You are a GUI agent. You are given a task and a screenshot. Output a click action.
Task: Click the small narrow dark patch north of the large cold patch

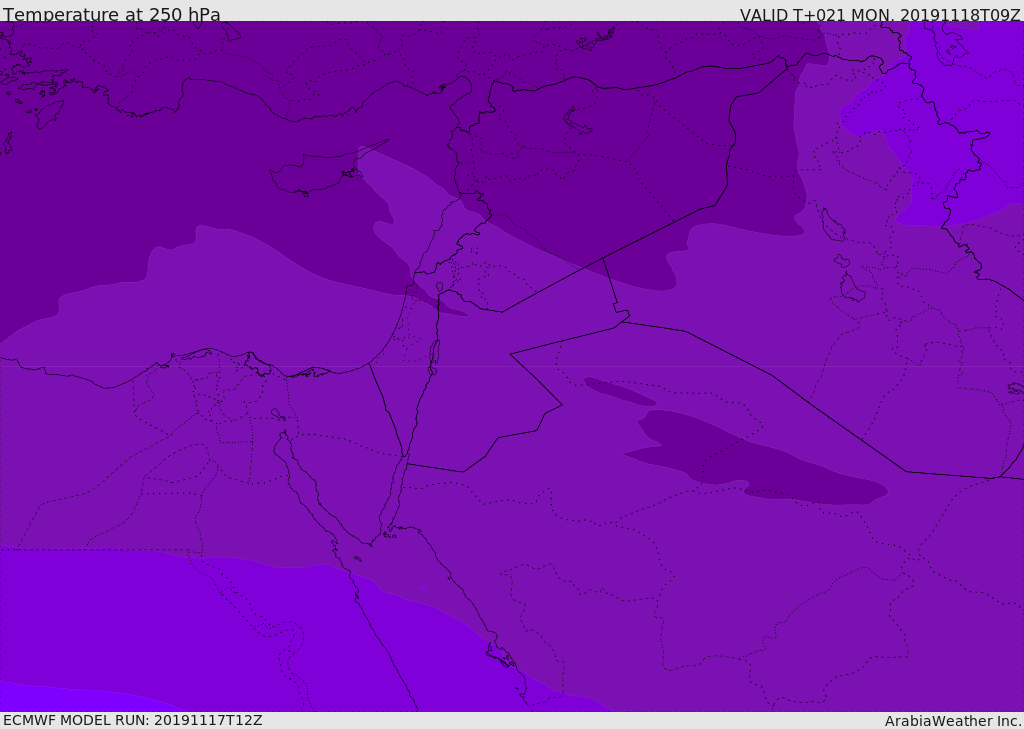619,391
